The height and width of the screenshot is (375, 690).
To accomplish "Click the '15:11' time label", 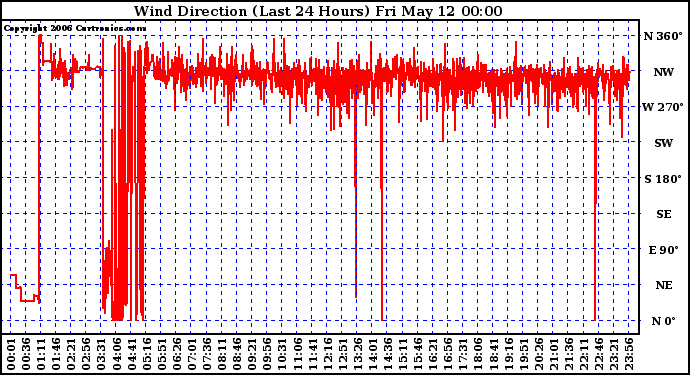I will (x=403, y=355).
